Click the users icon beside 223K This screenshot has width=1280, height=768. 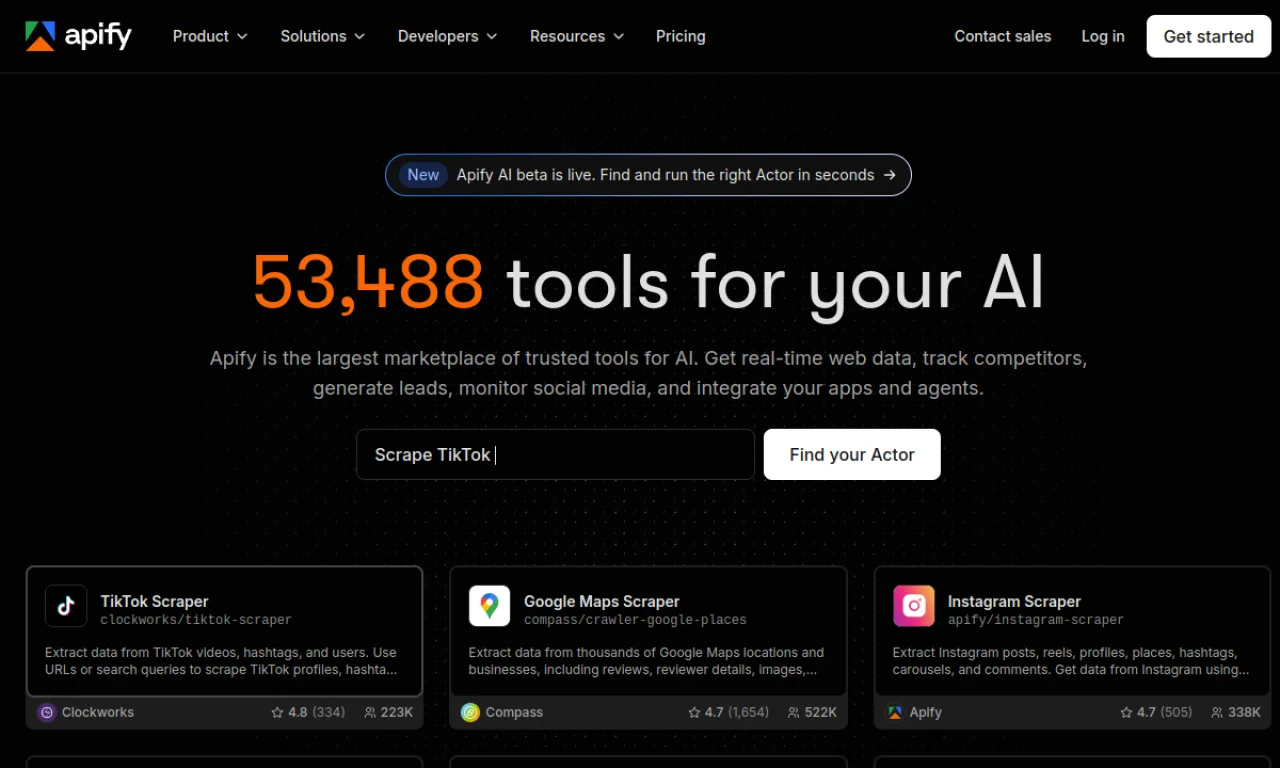(x=370, y=712)
